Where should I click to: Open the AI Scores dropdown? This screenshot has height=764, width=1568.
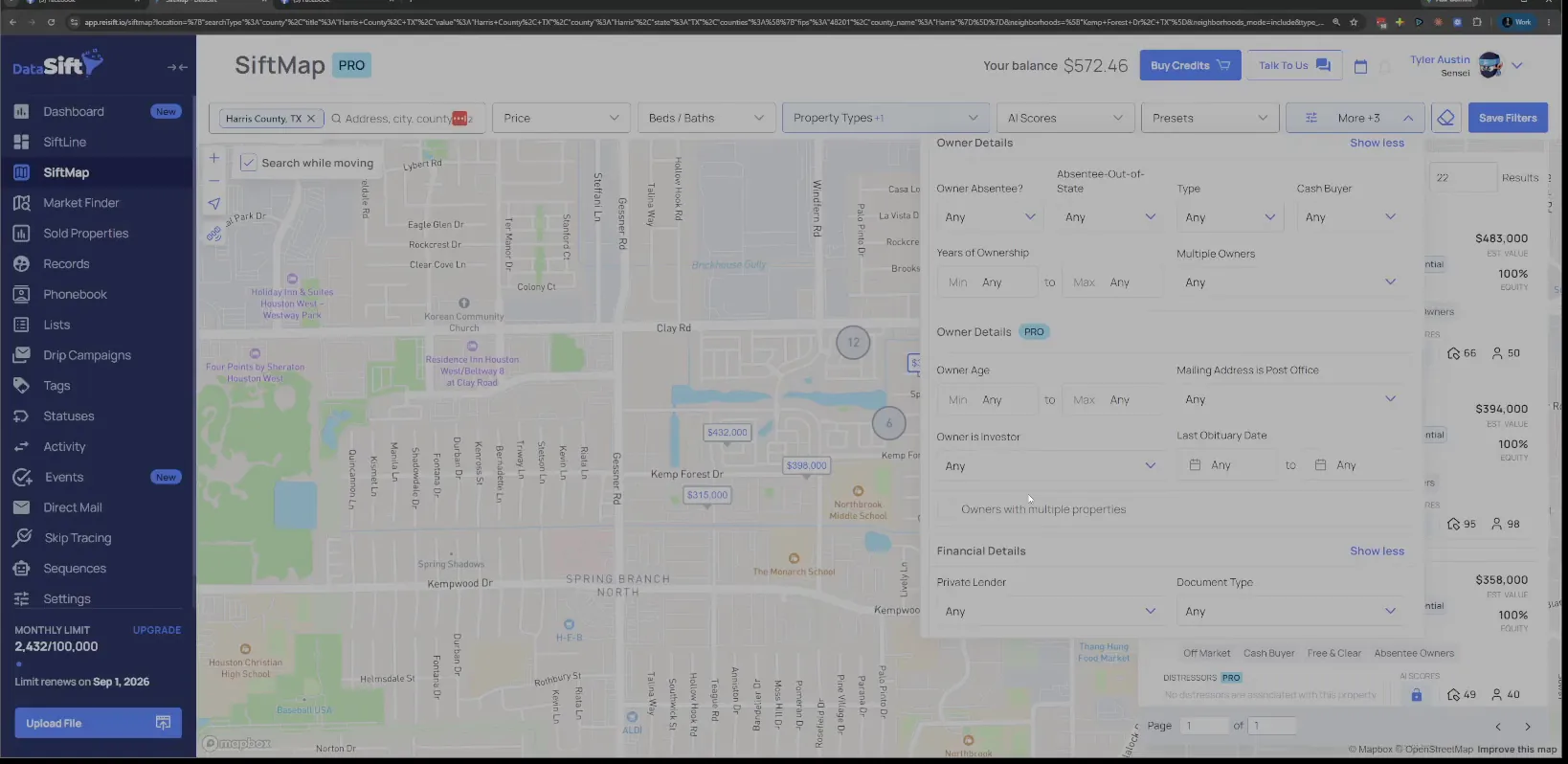(x=1064, y=118)
